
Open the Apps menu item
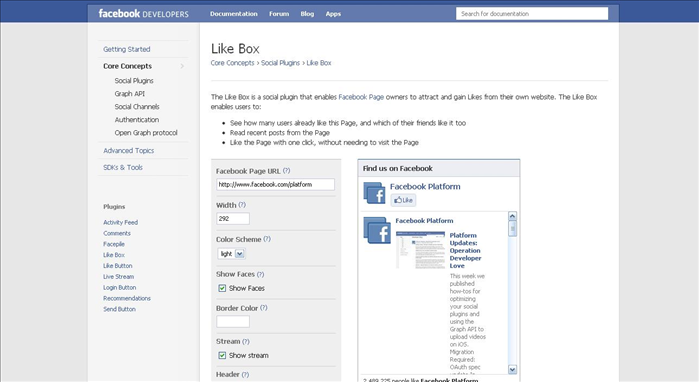(x=333, y=14)
